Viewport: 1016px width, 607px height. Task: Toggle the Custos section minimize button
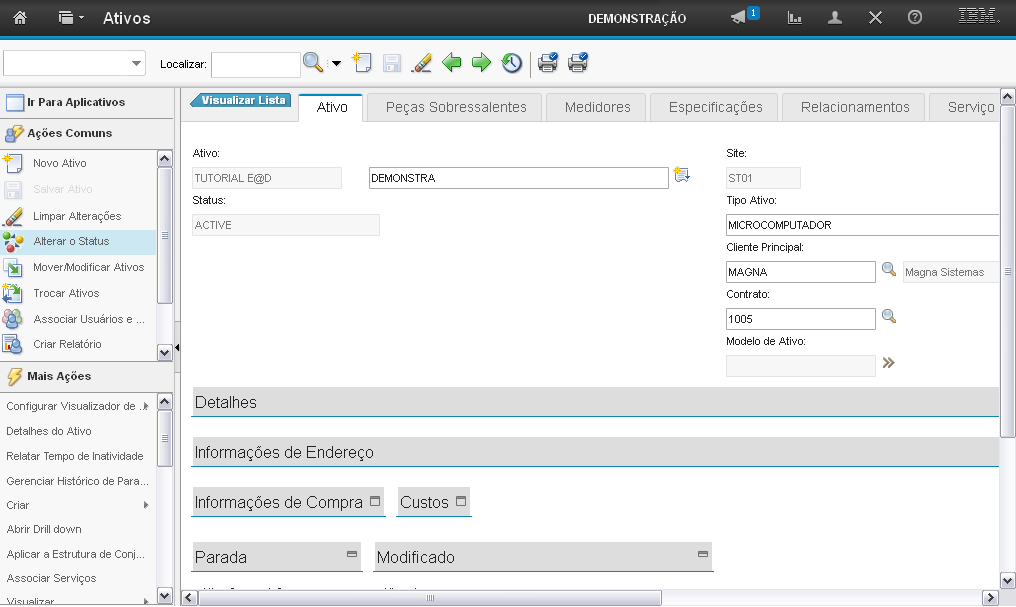pos(461,501)
